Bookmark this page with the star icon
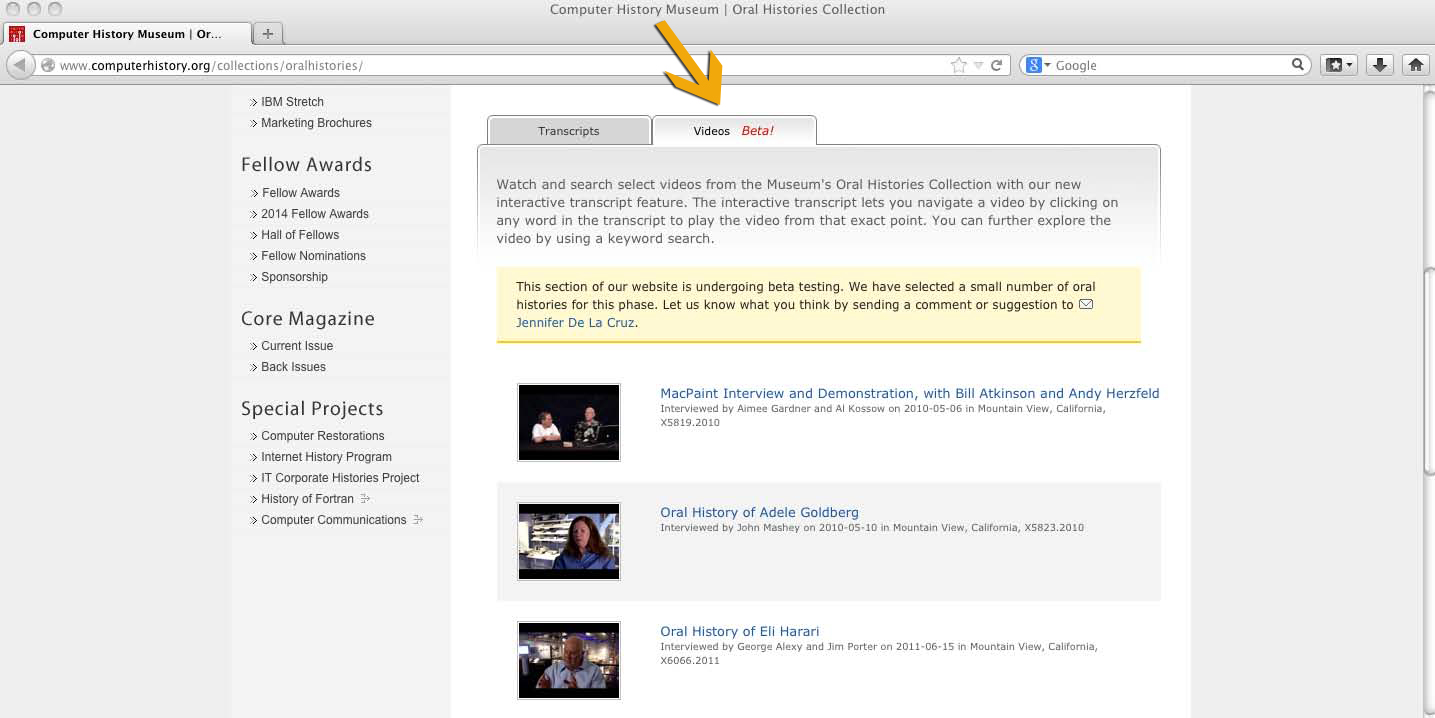Viewport: 1435px width, 718px height. tap(958, 65)
